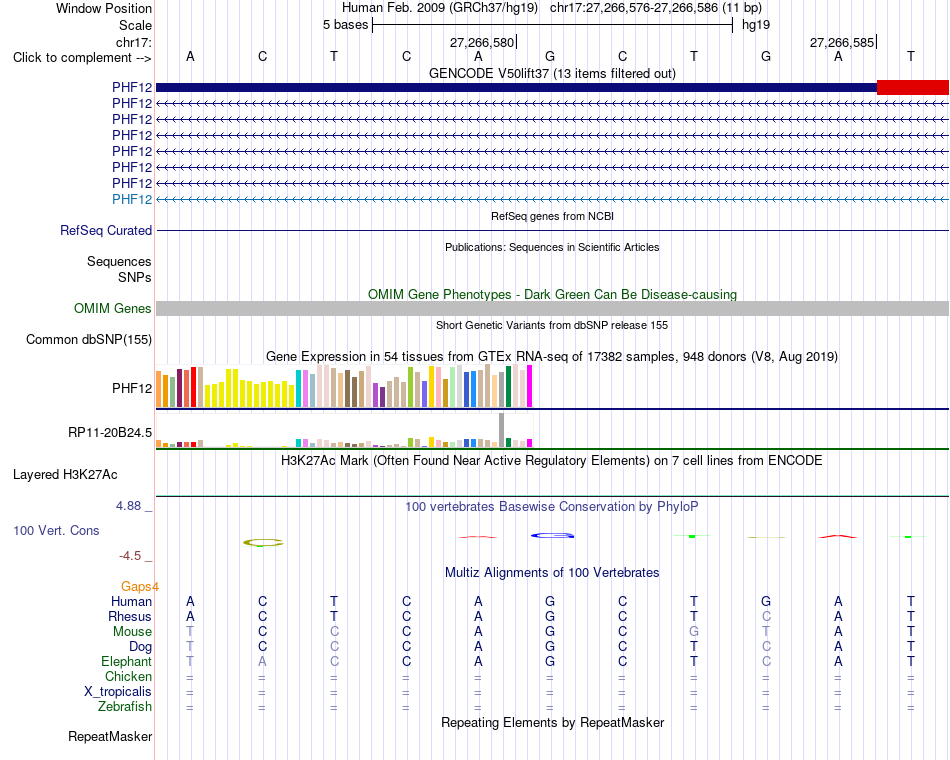Viewport: 950px width, 760px height.
Task: Click the H3K27Ac Mark ENCODE track title
Action: 552,461
